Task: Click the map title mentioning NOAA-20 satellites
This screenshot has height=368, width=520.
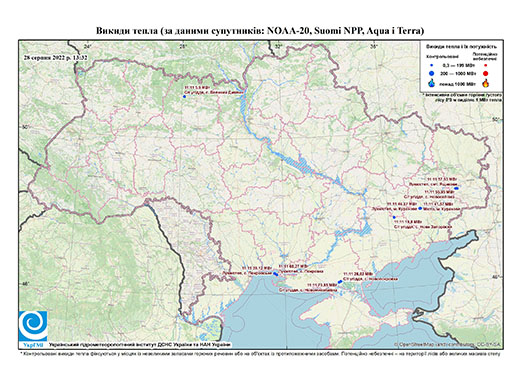Action: pos(260,31)
